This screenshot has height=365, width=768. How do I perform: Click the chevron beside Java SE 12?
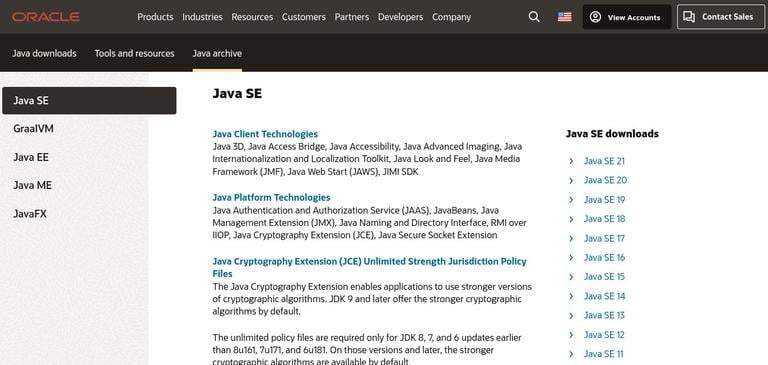(x=571, y=335)
